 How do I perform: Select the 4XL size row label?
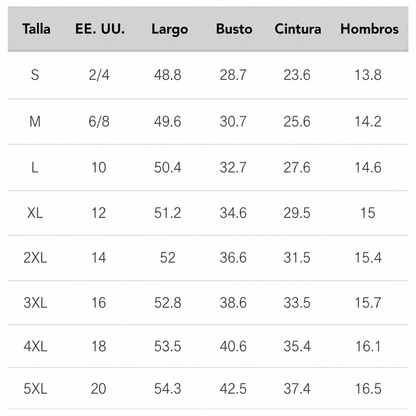click(35, 346)
